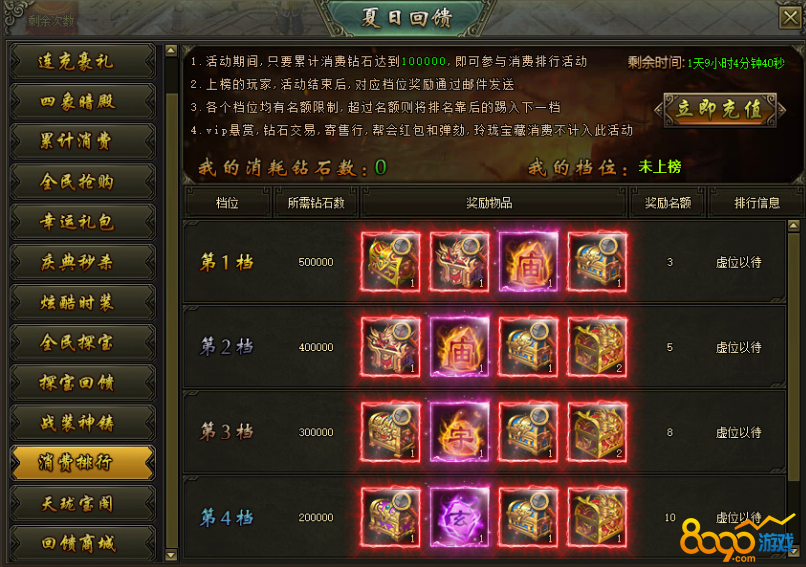Click the purple 宏 stone in 第4档 row
The image size is (806, 567).
click(x=460, y=517)
